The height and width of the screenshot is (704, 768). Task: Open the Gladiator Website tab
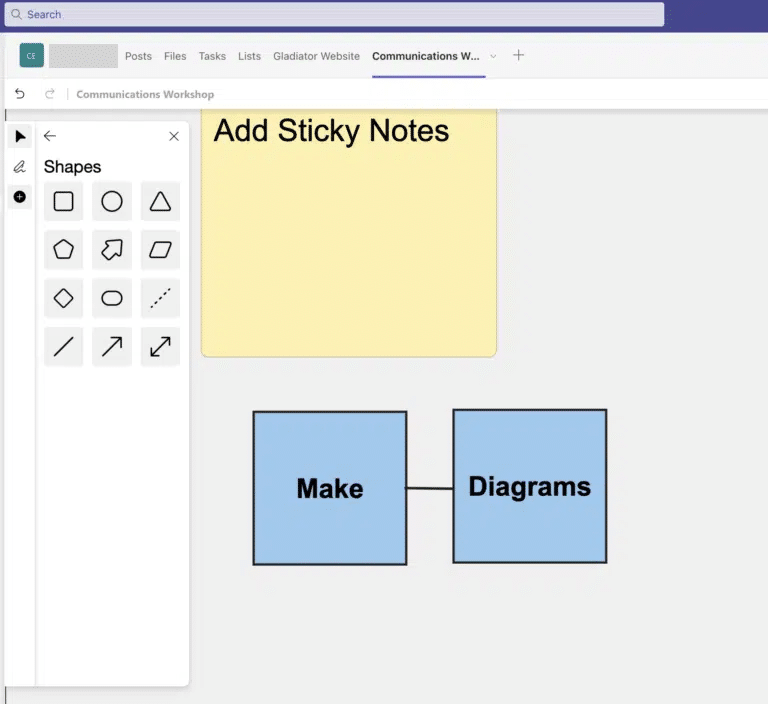tap(316, 56)
